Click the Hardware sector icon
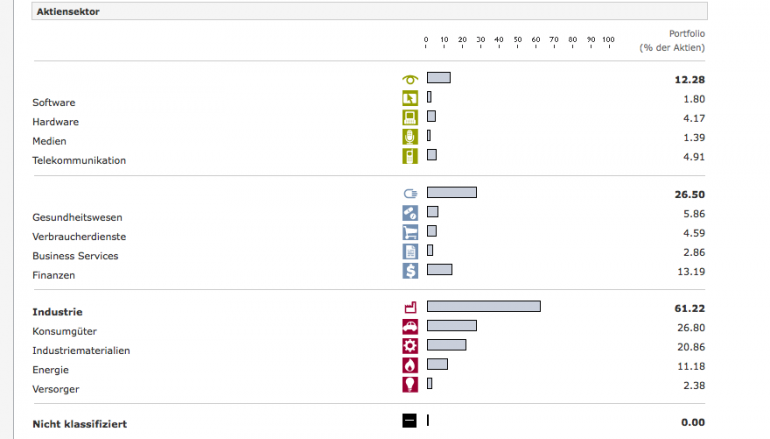This screenshot has width=770, height=439. point(409,117)
